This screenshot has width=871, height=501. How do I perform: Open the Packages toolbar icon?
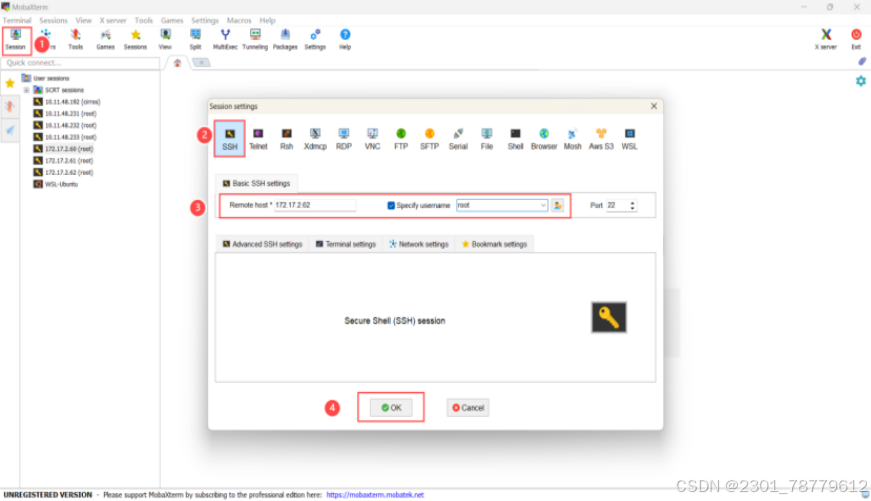pos(285,40)
